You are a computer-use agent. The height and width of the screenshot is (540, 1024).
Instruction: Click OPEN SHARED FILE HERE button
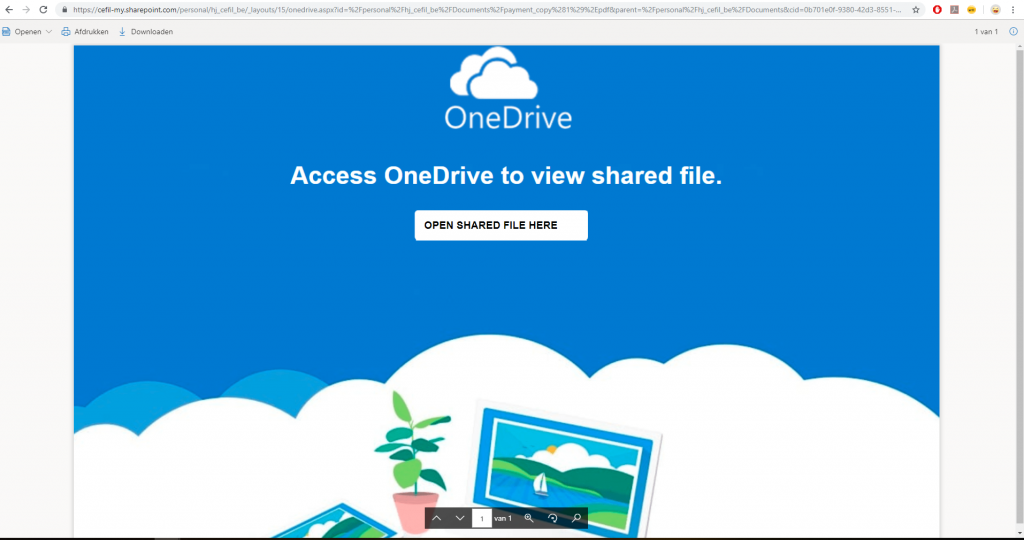(x=501, y=225)
